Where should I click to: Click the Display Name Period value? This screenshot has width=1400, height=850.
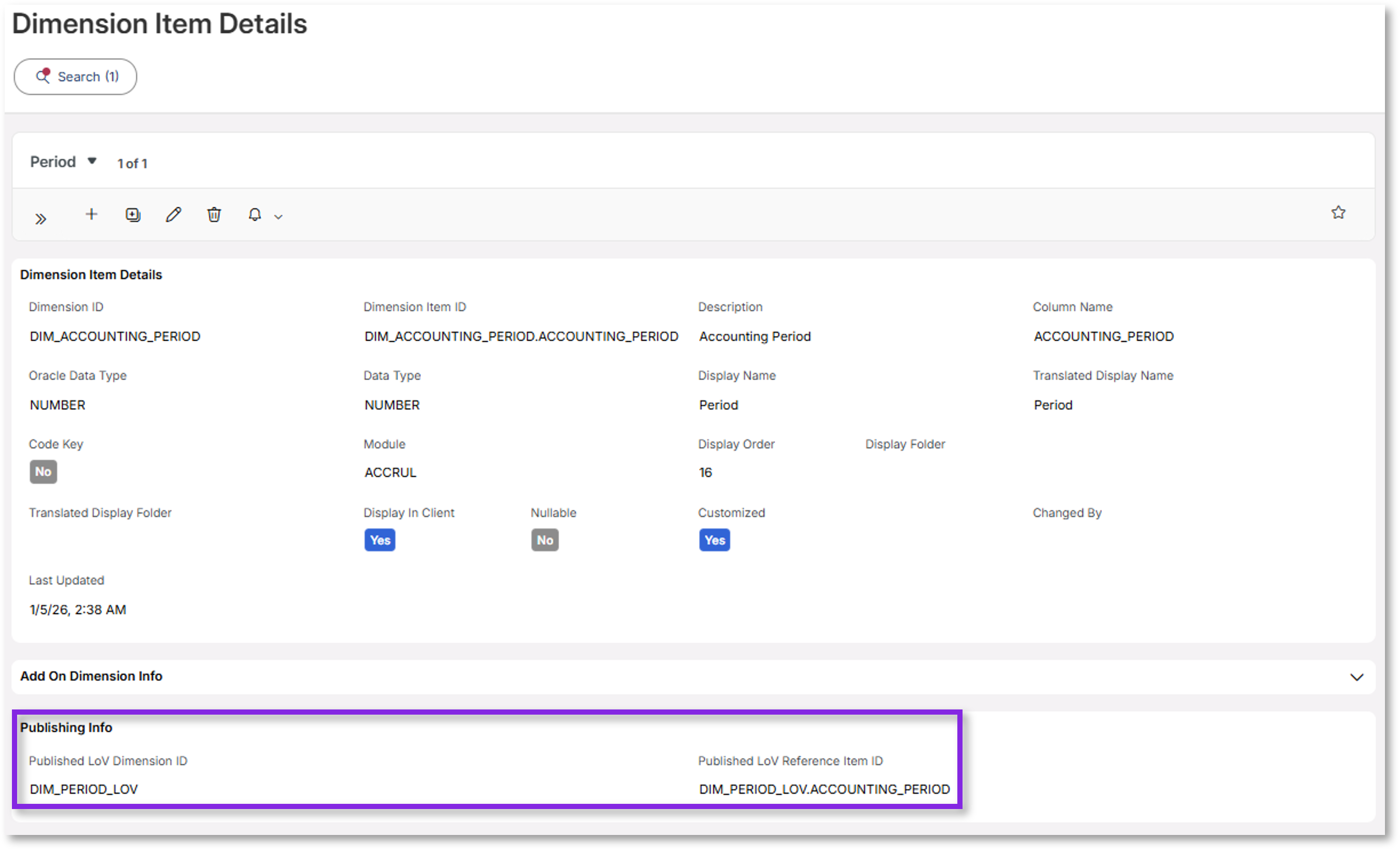coord(719,406)
